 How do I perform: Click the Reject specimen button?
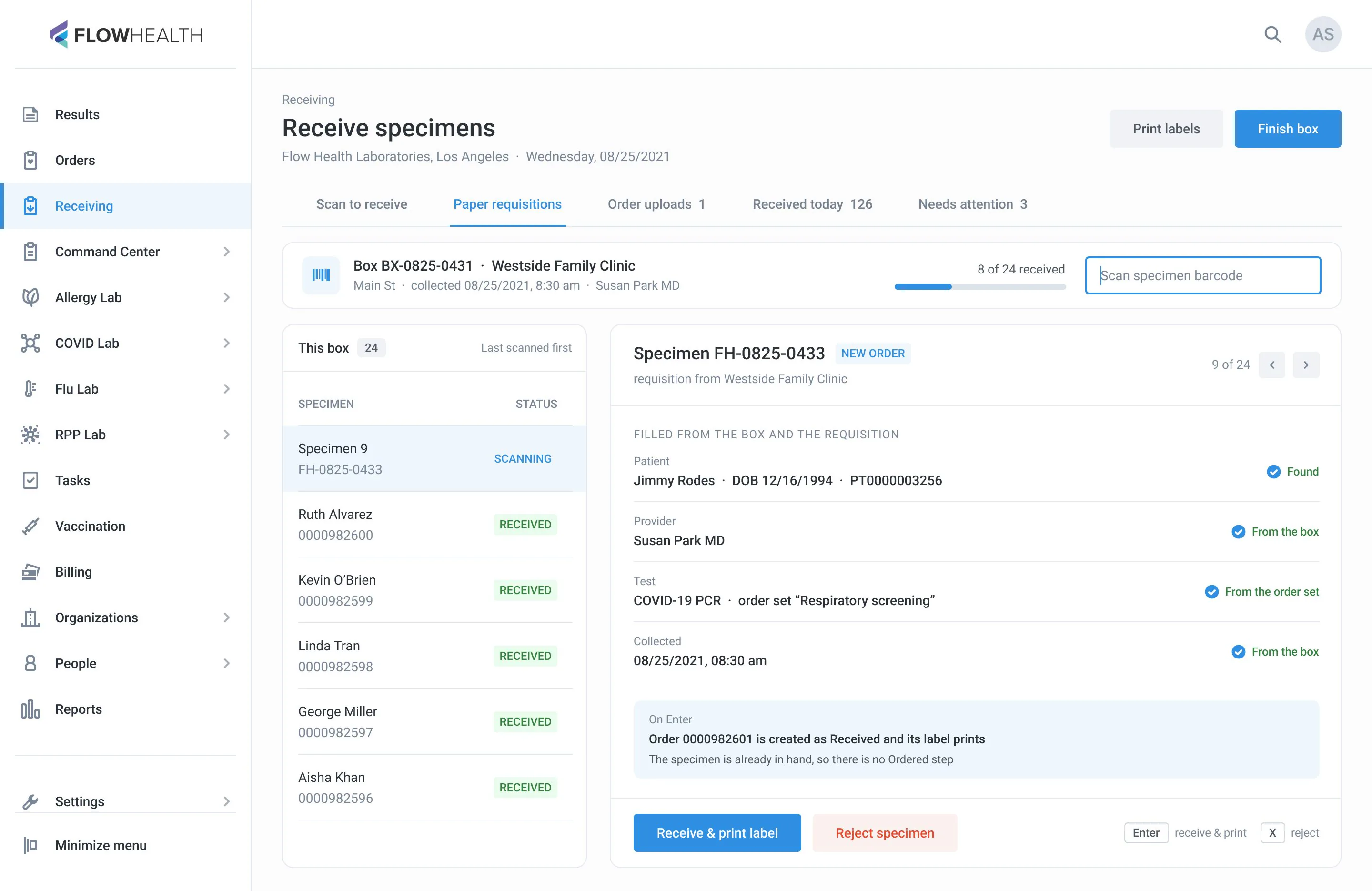[x=885, y=833]
